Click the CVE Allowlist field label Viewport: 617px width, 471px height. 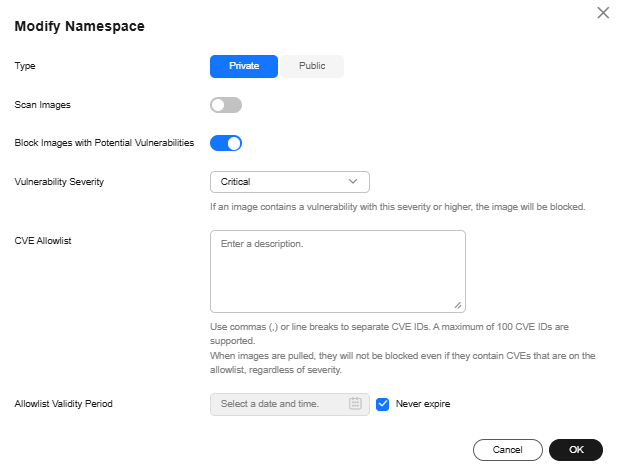(43, 241)
